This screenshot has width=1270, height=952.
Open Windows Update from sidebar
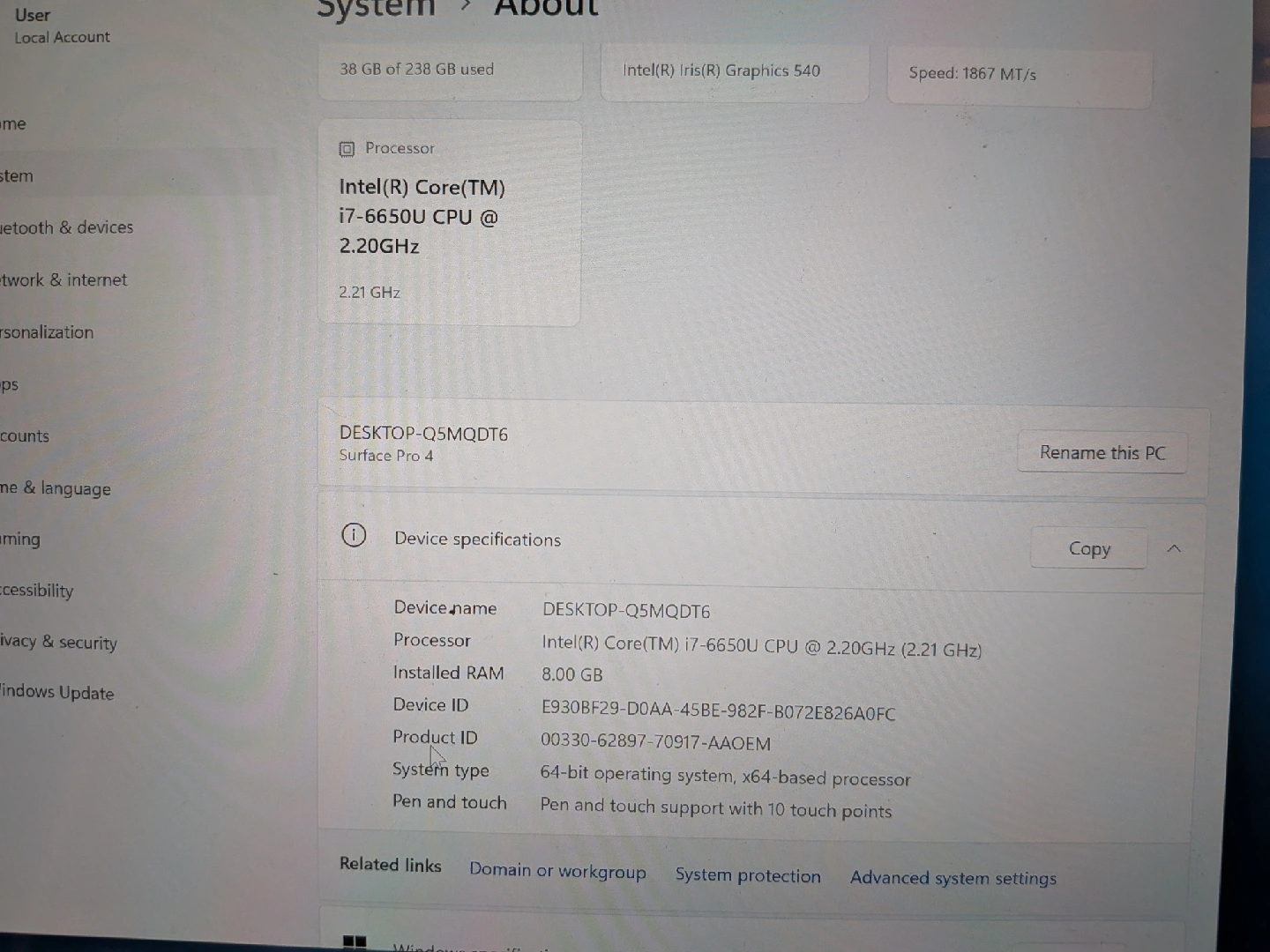coord(58,692)
